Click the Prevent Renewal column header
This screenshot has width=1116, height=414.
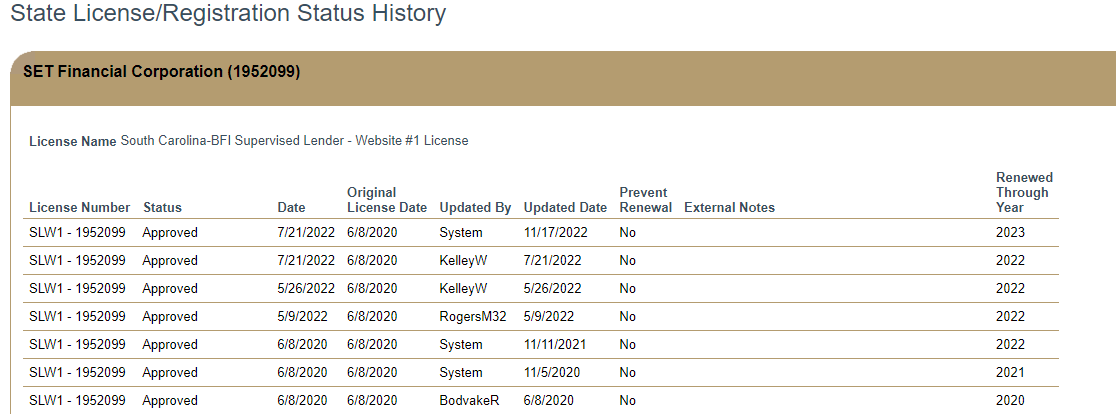coord(645,200)
